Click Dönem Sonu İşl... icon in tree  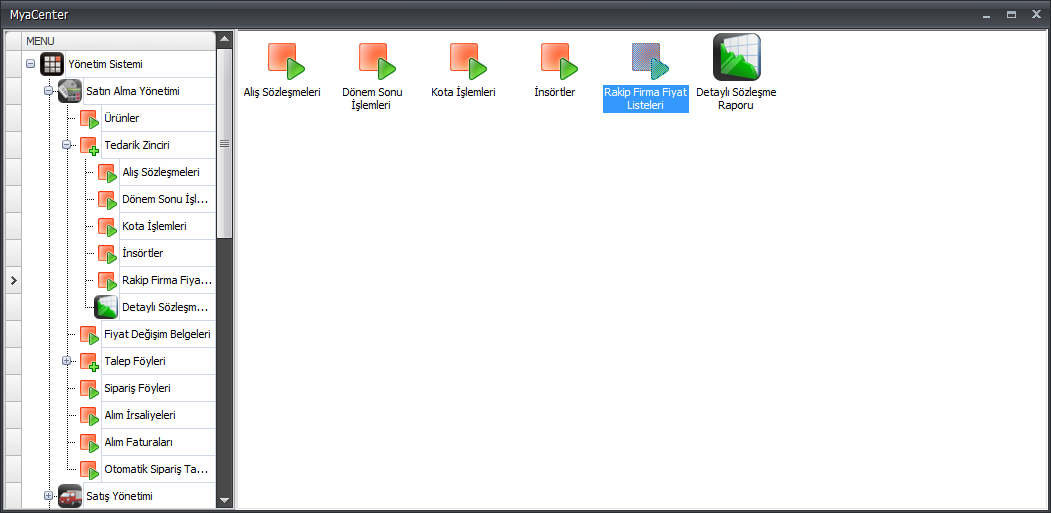pos(107,201)
